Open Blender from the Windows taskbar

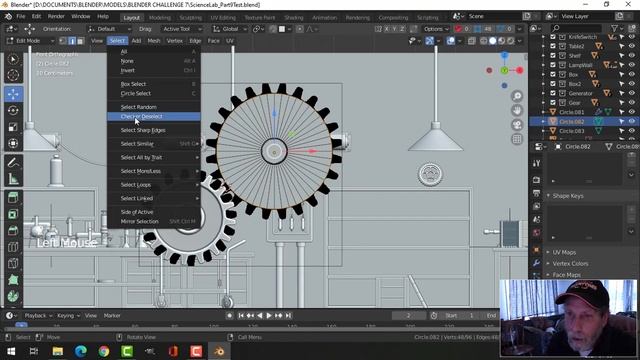[x=219, y=351]
